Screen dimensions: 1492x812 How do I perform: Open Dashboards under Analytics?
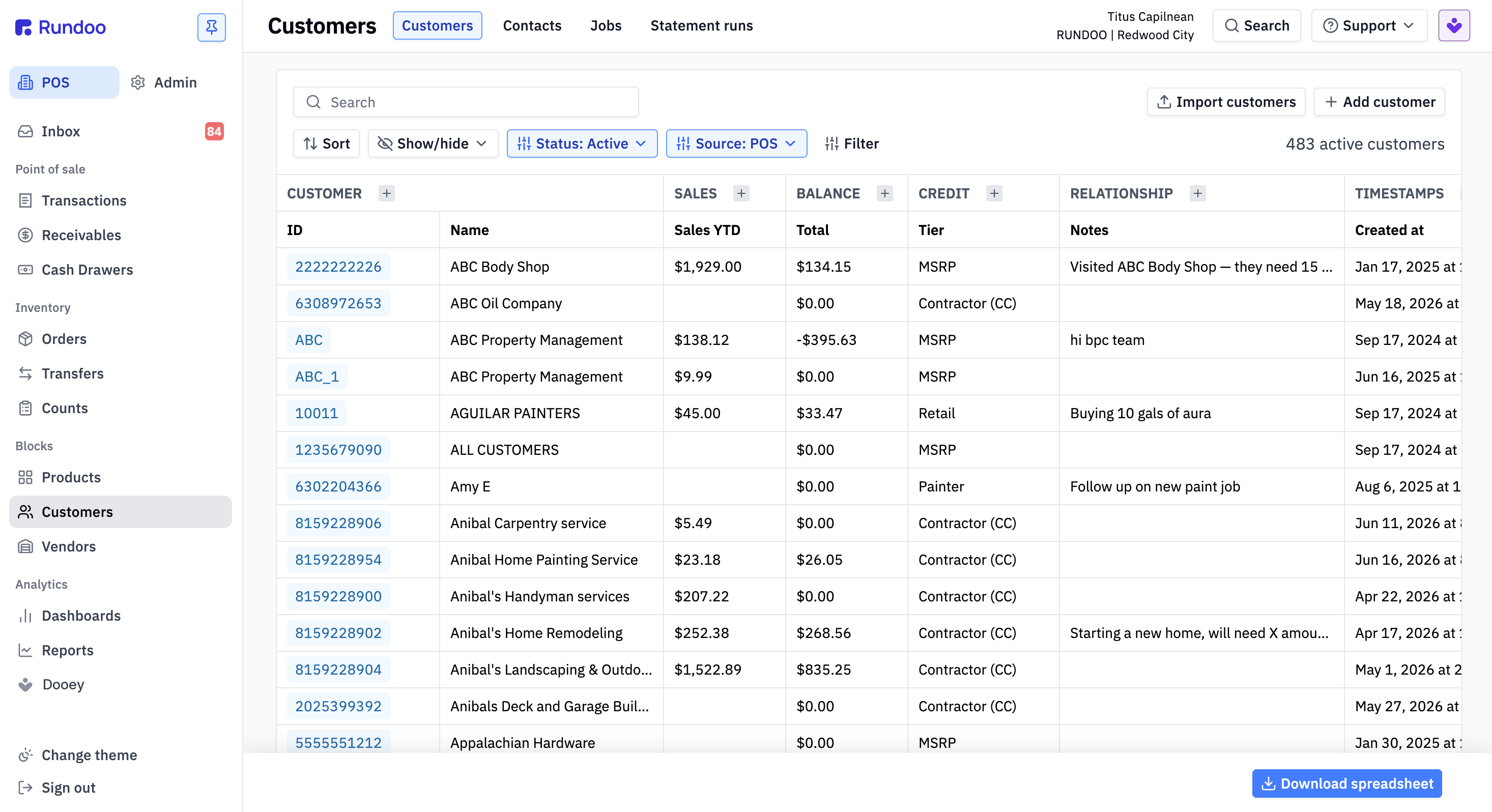(120, 616)
